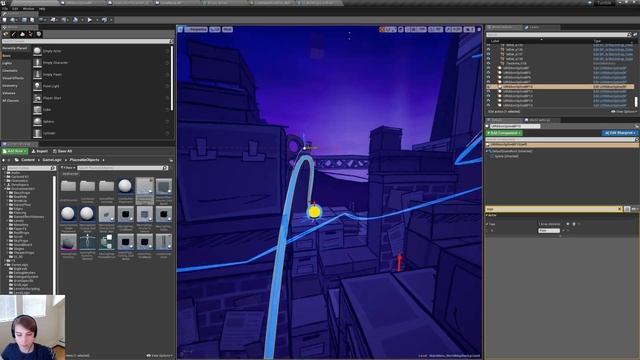Toggle the sources panel icon in content browser
Viewport: 640px width, 360px height.
(x=4, y=168)
